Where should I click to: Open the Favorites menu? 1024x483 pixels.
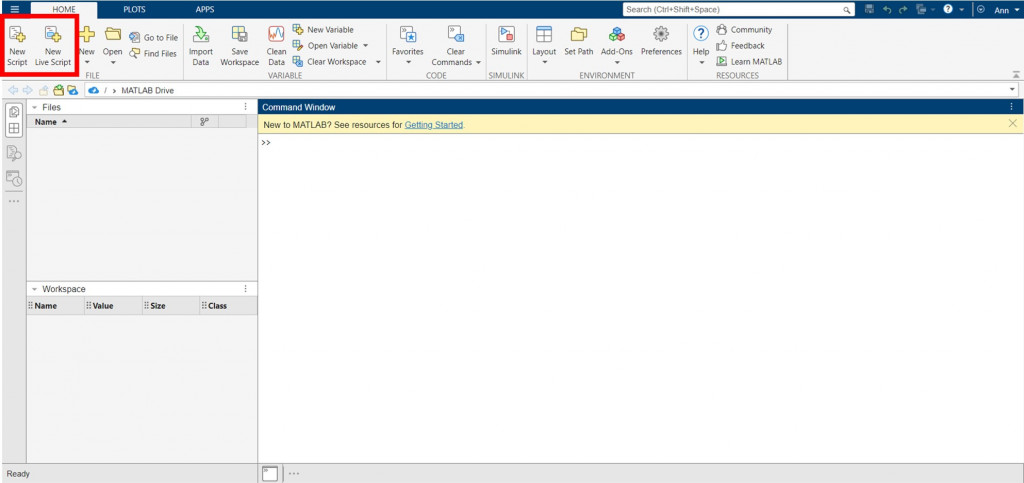[408, 46]
